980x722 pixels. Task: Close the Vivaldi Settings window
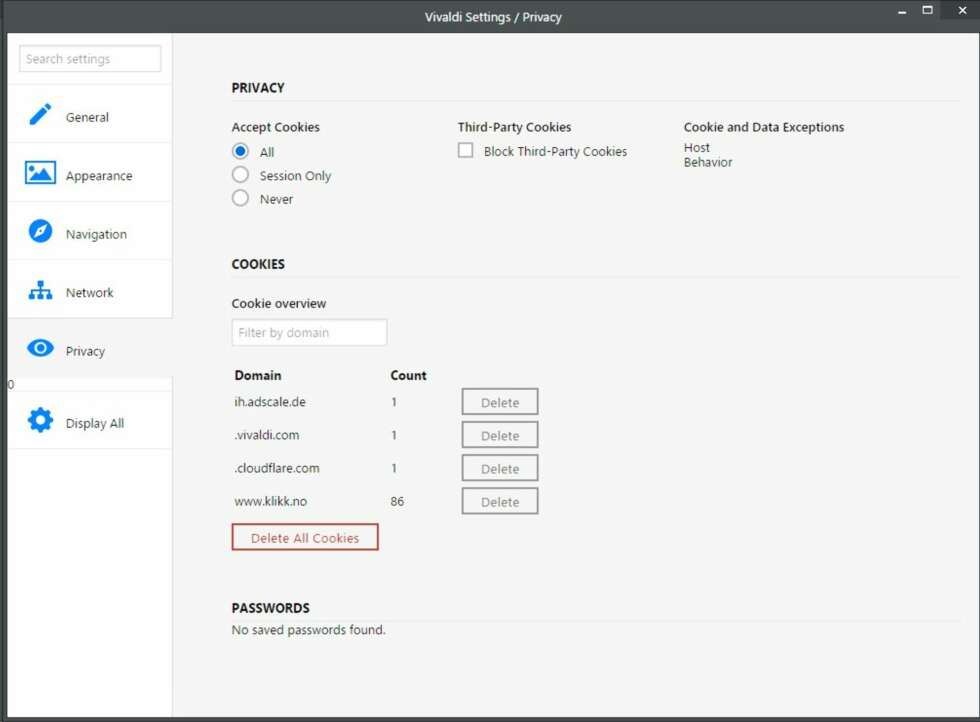[x=962, y=11]
